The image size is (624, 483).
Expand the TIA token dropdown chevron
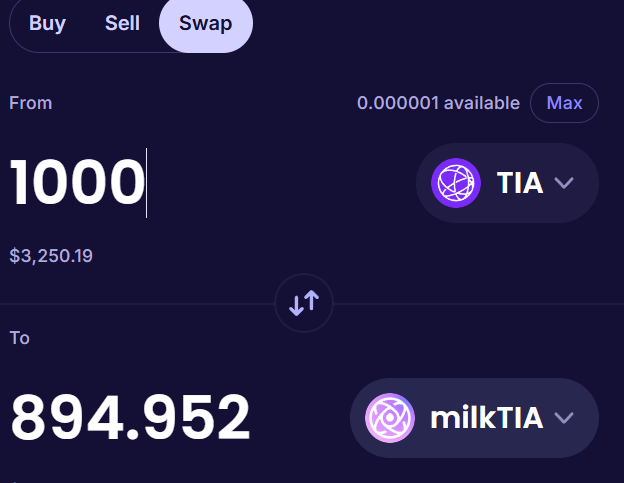(563, 183)
